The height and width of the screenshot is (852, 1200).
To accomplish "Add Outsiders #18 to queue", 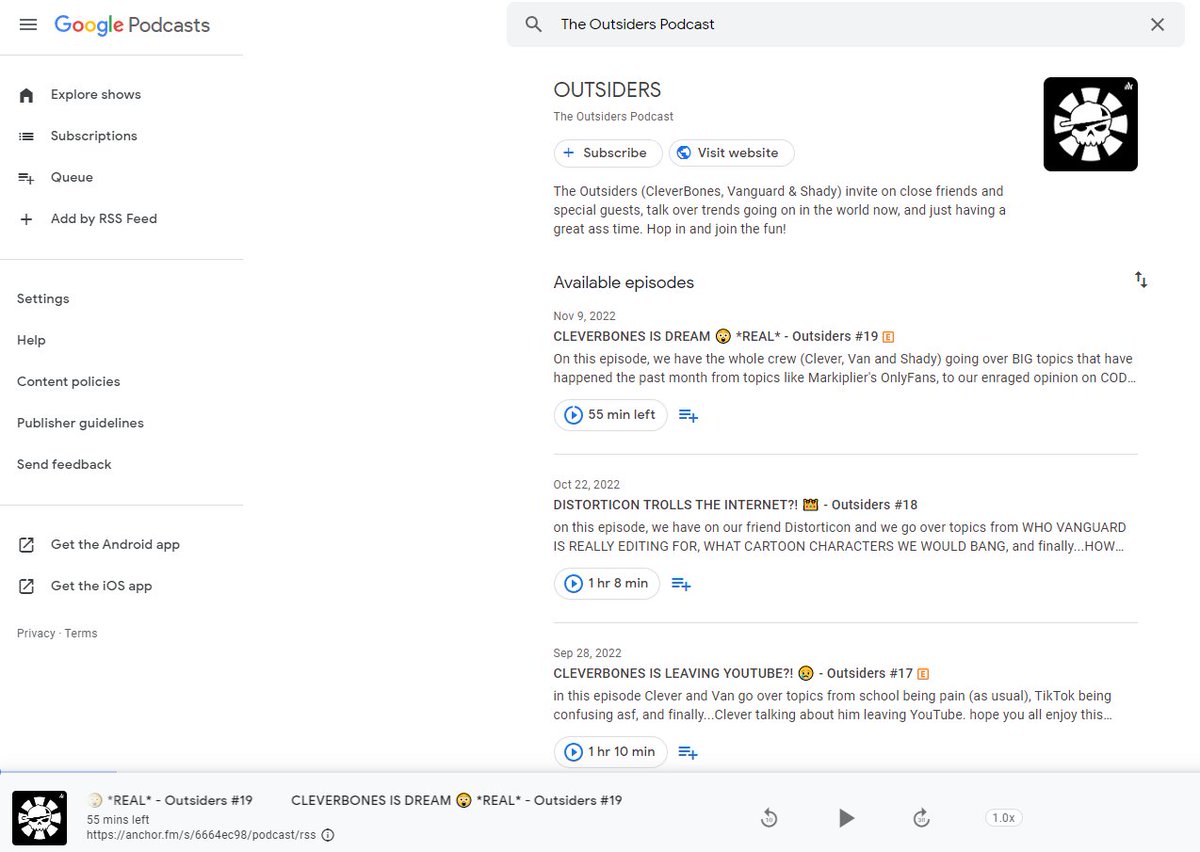I will pyautogui.click(x=681, y=583).
